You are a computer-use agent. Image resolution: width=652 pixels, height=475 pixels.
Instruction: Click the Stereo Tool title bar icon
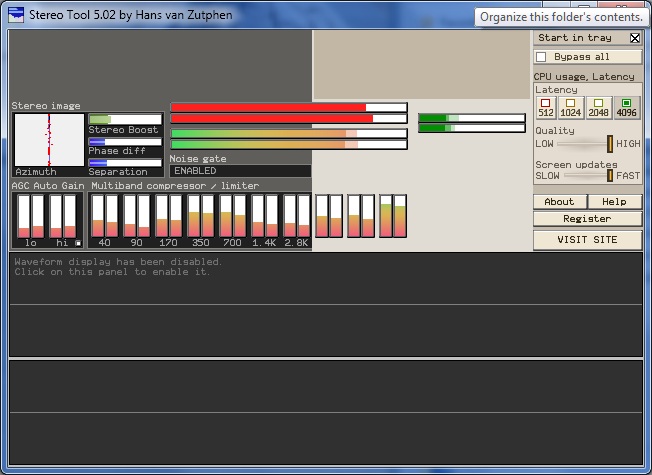[16, 15]
